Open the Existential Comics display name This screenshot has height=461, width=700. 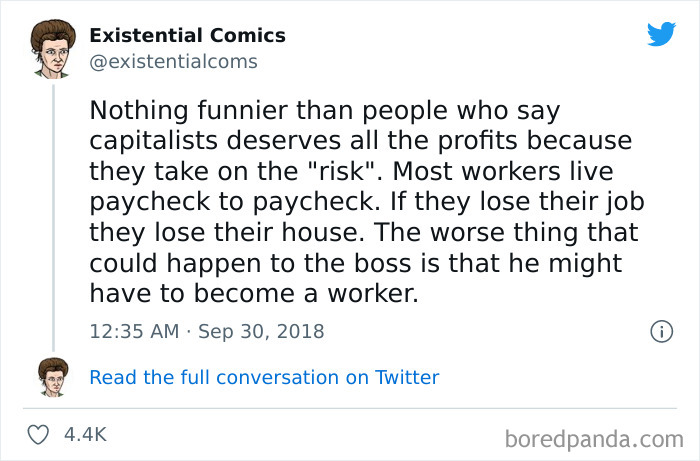point(187,35)
